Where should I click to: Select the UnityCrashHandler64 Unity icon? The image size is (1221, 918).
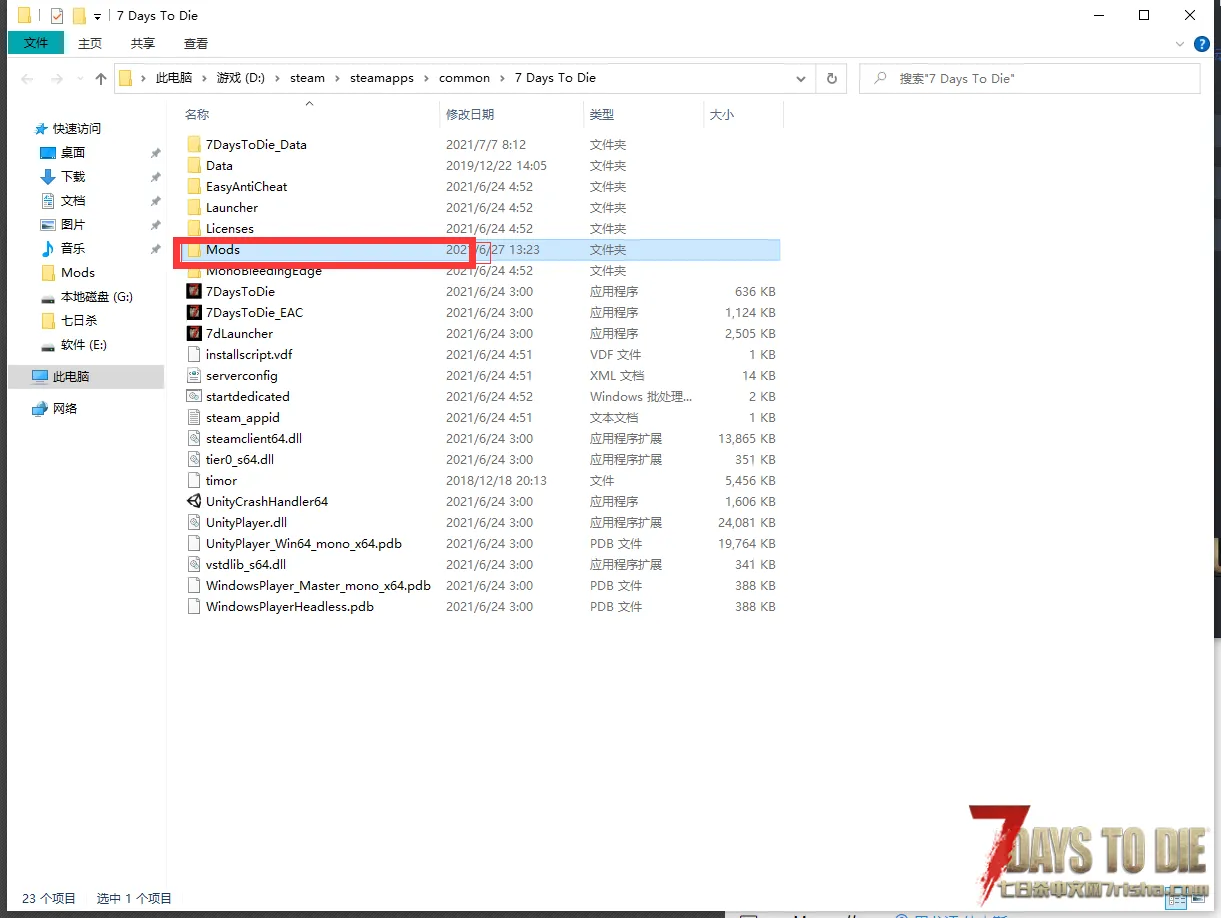tap(194, 502)
